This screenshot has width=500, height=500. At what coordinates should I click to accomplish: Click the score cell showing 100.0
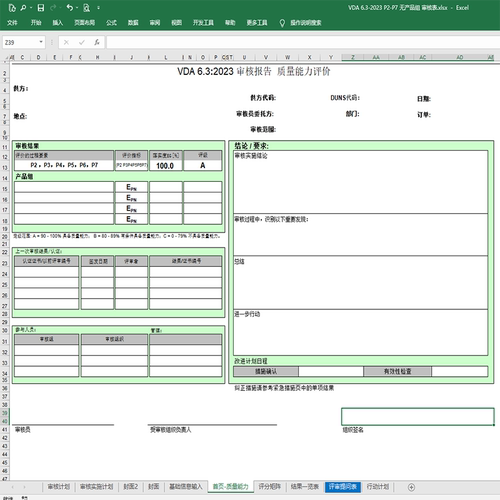(166, 166)
